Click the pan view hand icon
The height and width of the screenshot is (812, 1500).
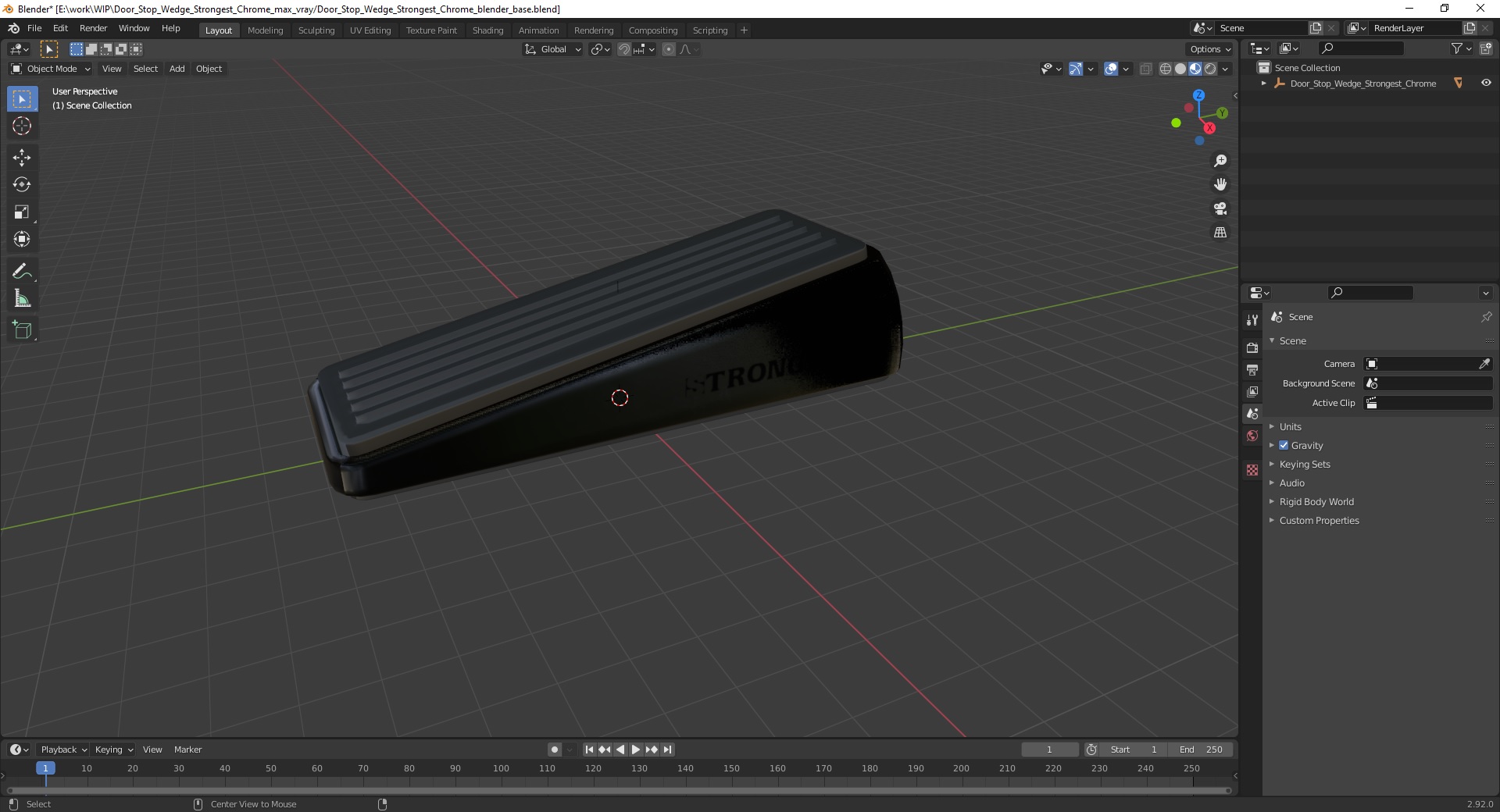(x=1220, y=185)
